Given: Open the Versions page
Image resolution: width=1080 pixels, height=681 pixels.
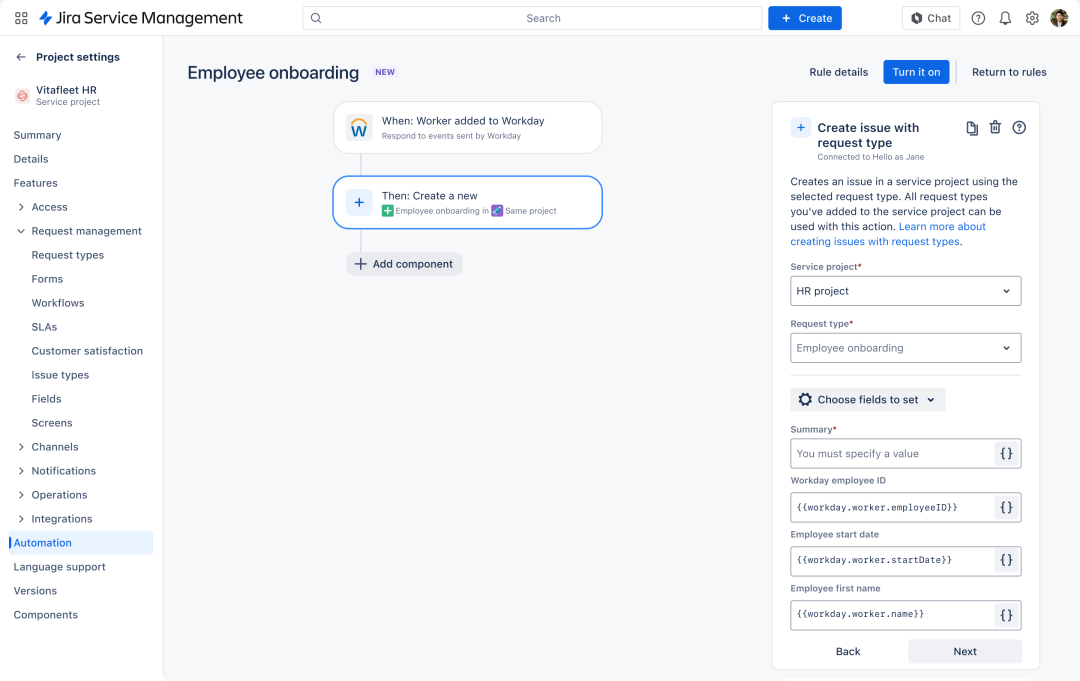Looking at the screenshot, I should [x=35, y=591].
